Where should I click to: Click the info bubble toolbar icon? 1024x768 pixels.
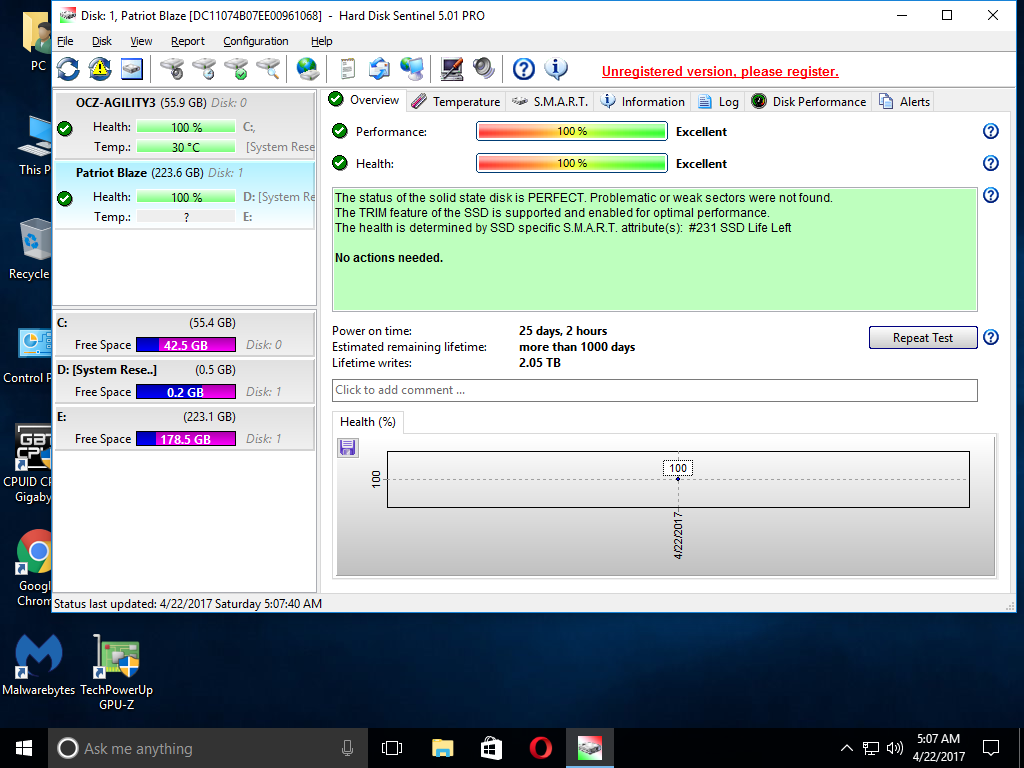pyautogui.click(x=556, y=69)
